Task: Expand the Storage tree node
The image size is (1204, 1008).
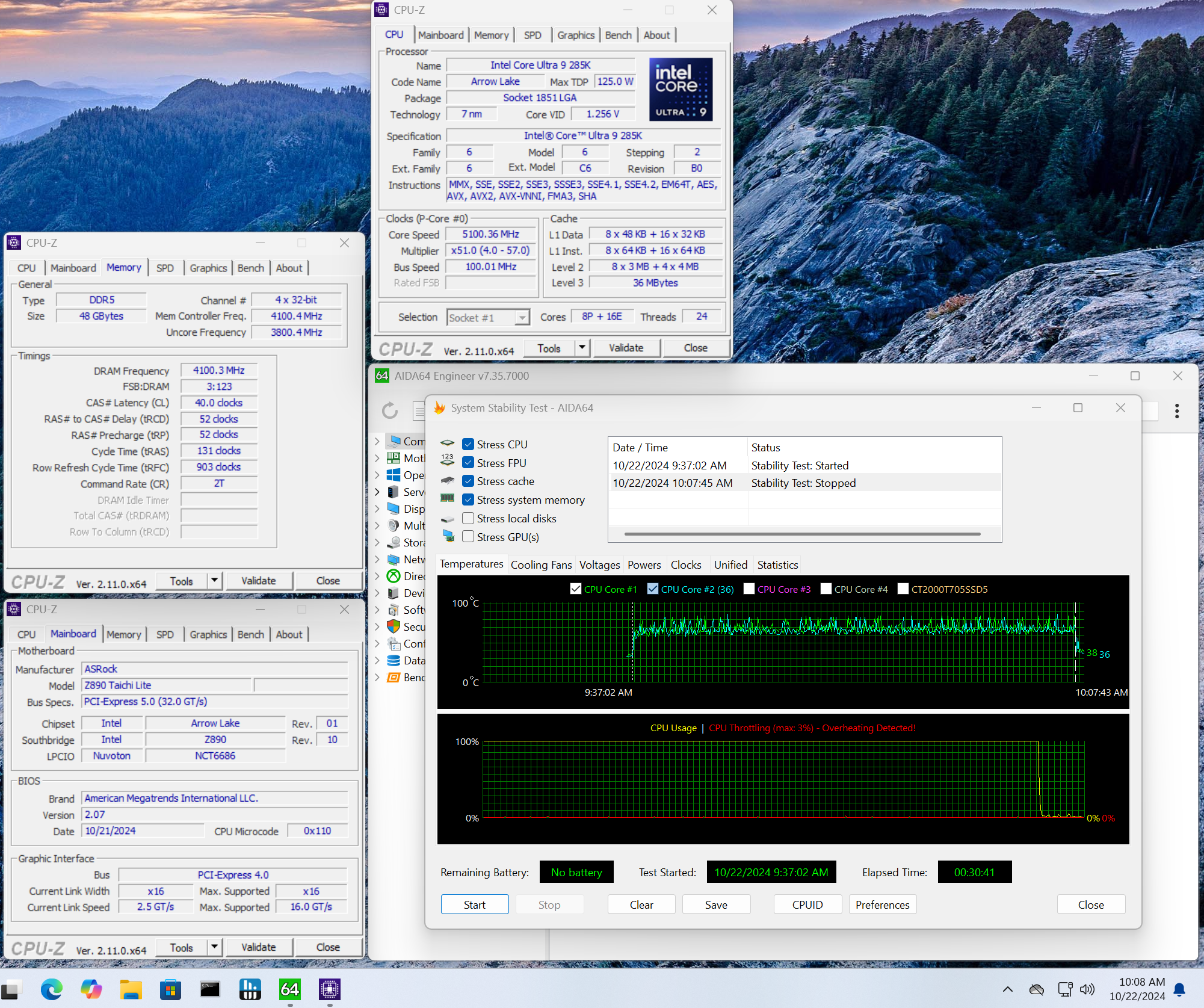Action: (x=377, y=543)
